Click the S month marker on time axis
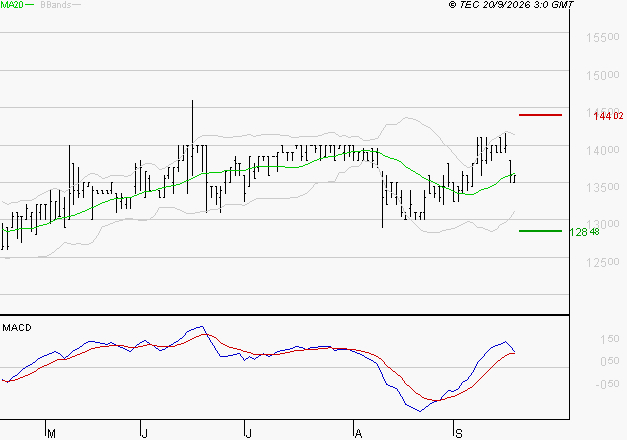The width and height of the screenshot is (627, 440). tap(459, 434)
